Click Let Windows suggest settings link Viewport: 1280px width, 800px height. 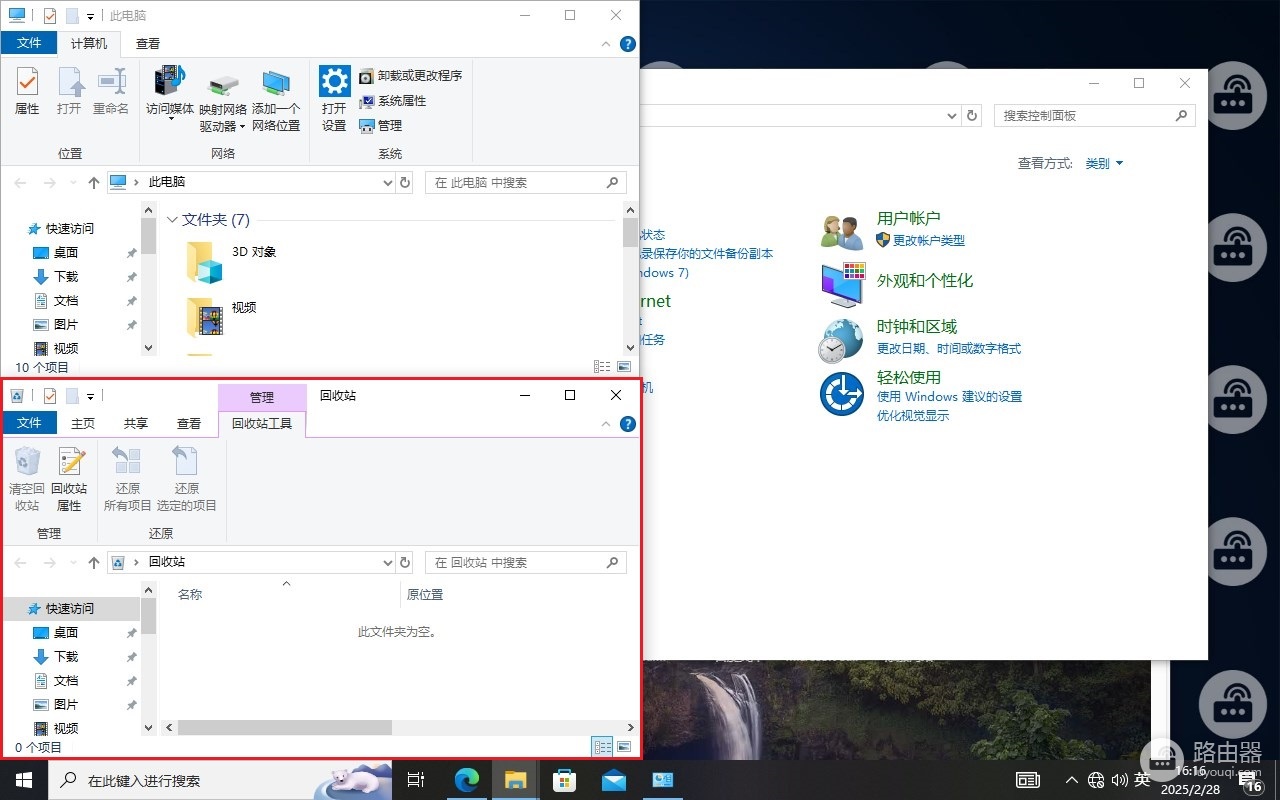tap(949, 397)
